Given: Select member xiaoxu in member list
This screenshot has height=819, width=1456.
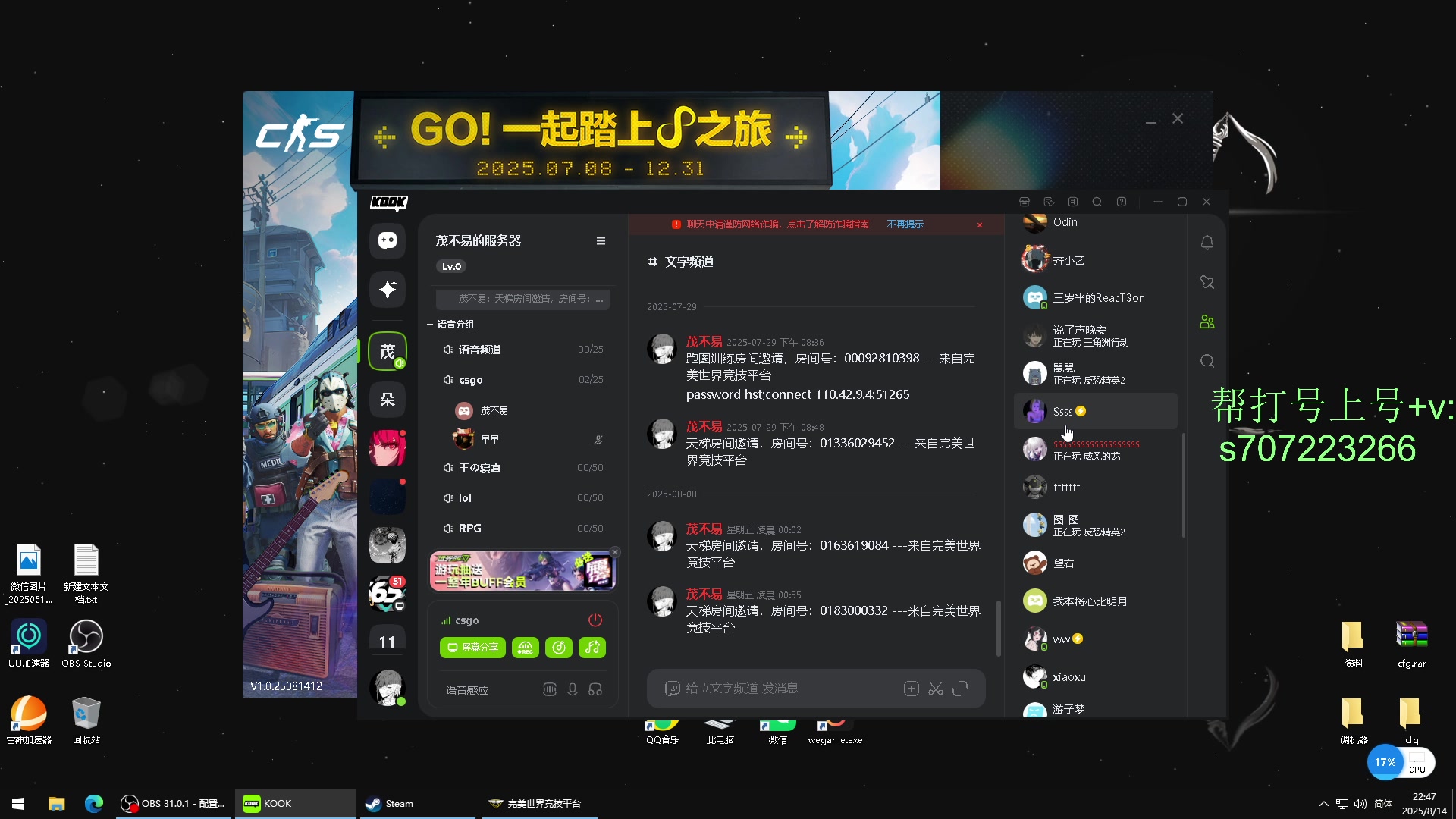Looking at the screenshot, I should pyautogui.click(x=1096, y=677).
